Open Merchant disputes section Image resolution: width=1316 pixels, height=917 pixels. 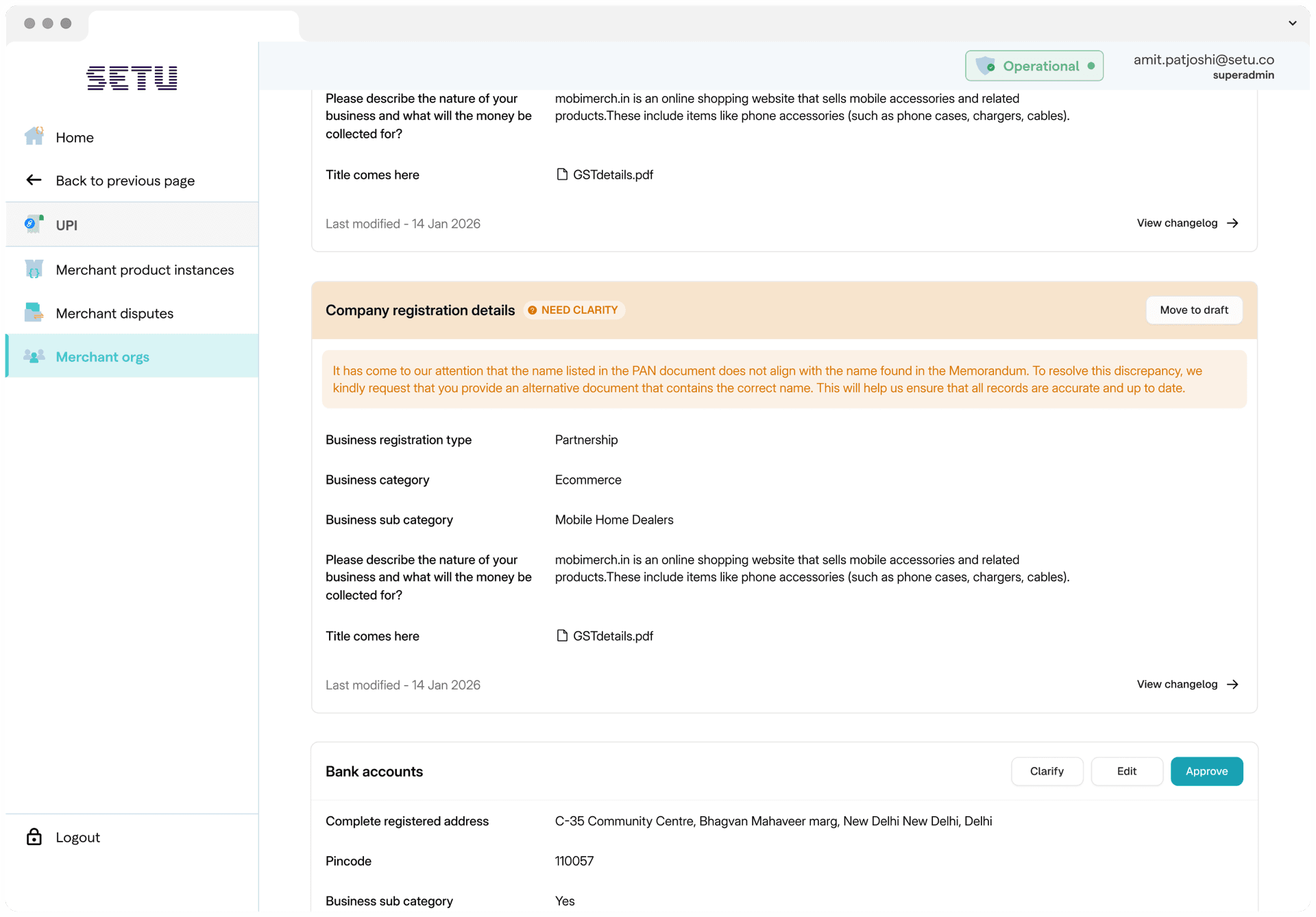(x=132, y=313)
